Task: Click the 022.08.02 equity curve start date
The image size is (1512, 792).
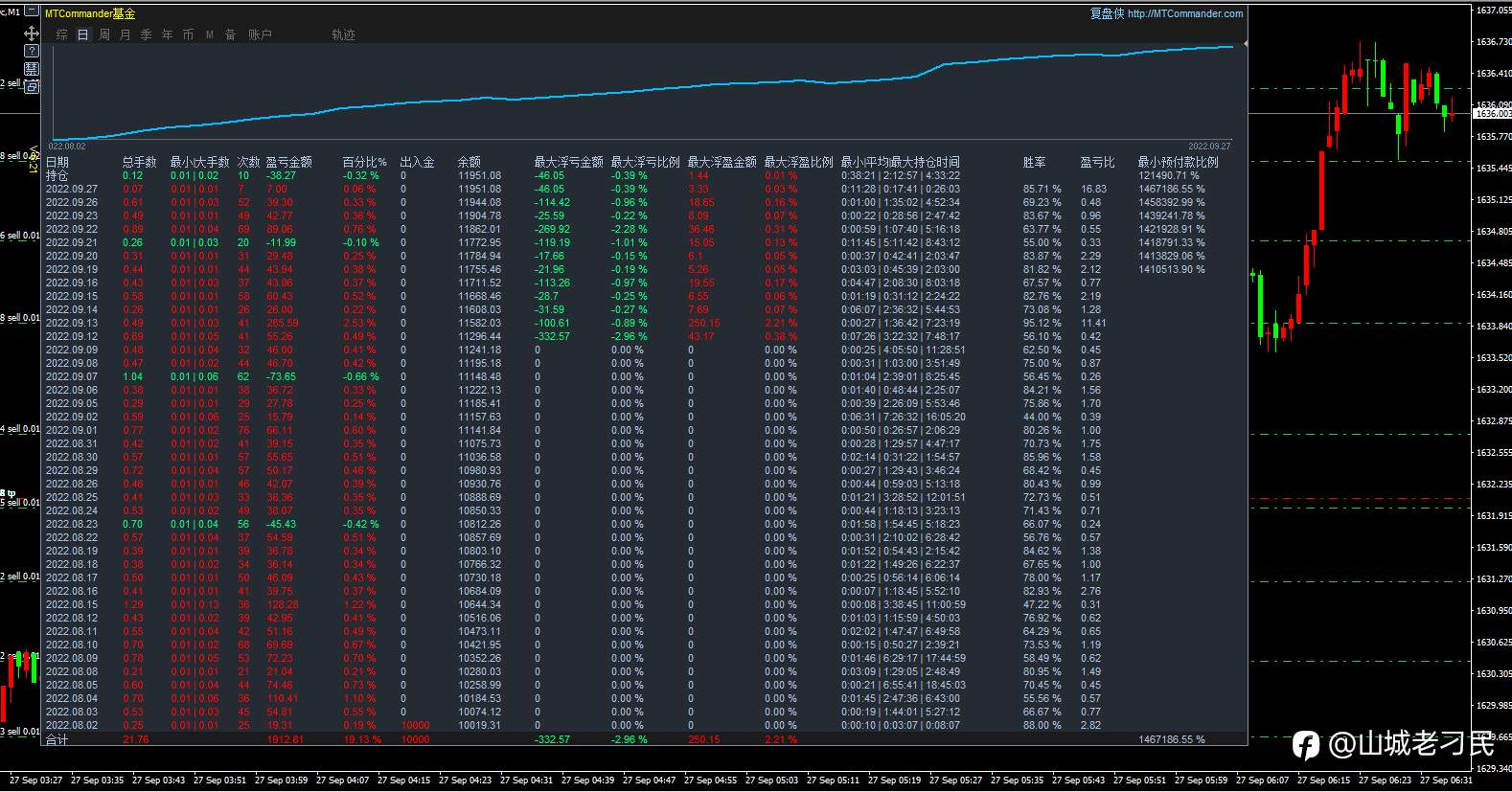Action: pyautogui.click(x=67, y=147)
